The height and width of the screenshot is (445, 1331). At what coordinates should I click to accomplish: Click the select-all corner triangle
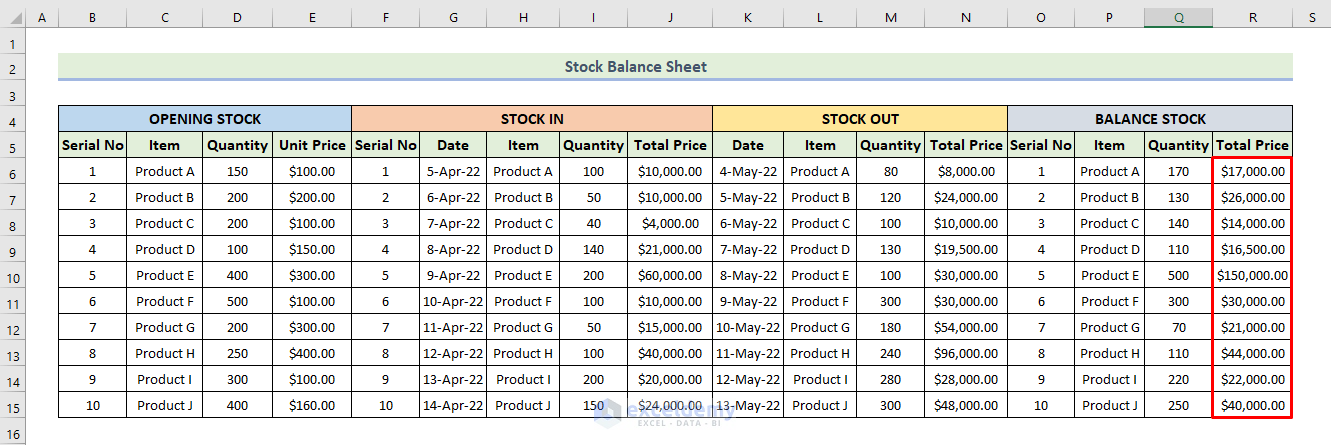tap(12, 18)
